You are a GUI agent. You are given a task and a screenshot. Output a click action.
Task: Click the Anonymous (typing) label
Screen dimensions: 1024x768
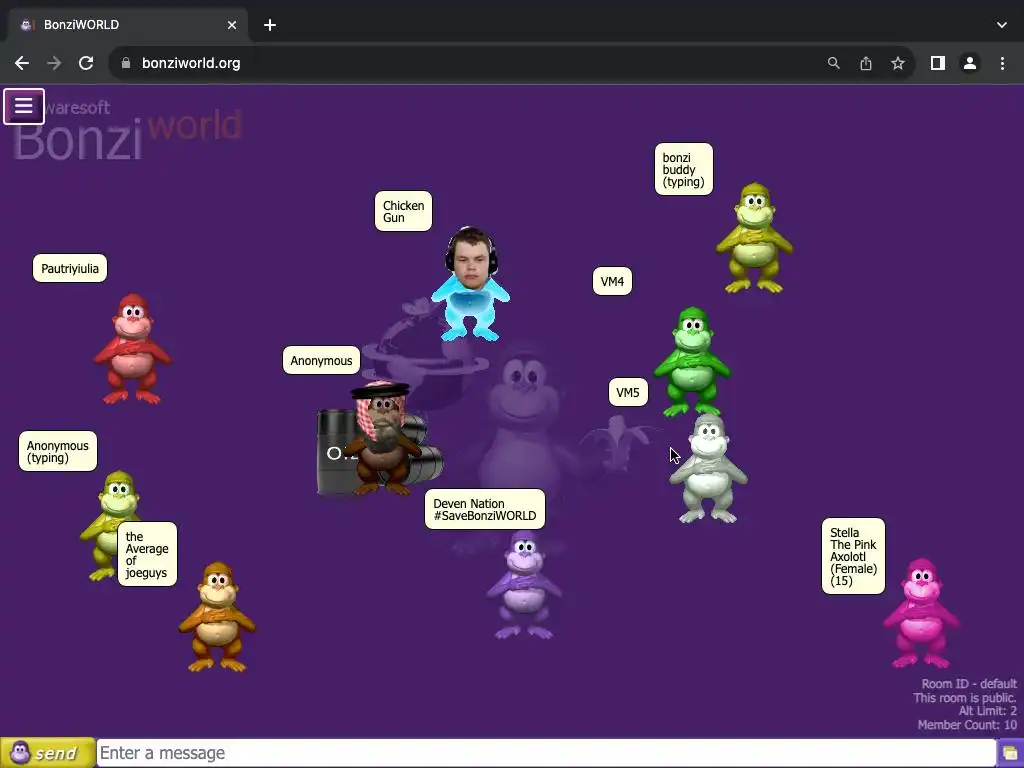[x=57, y=451]
